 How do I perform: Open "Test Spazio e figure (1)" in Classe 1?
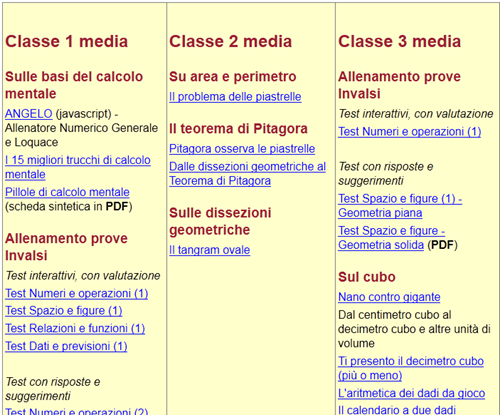[x=64, y=311]
